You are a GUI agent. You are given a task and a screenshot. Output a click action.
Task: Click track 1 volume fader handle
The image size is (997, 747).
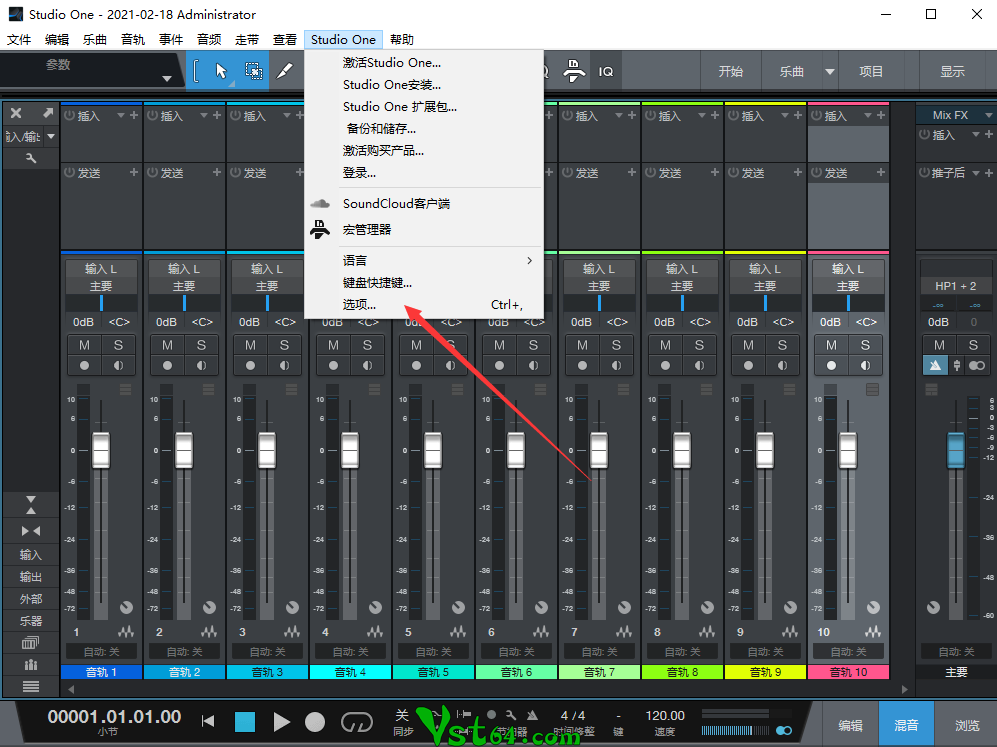click(x=101, y=450)
